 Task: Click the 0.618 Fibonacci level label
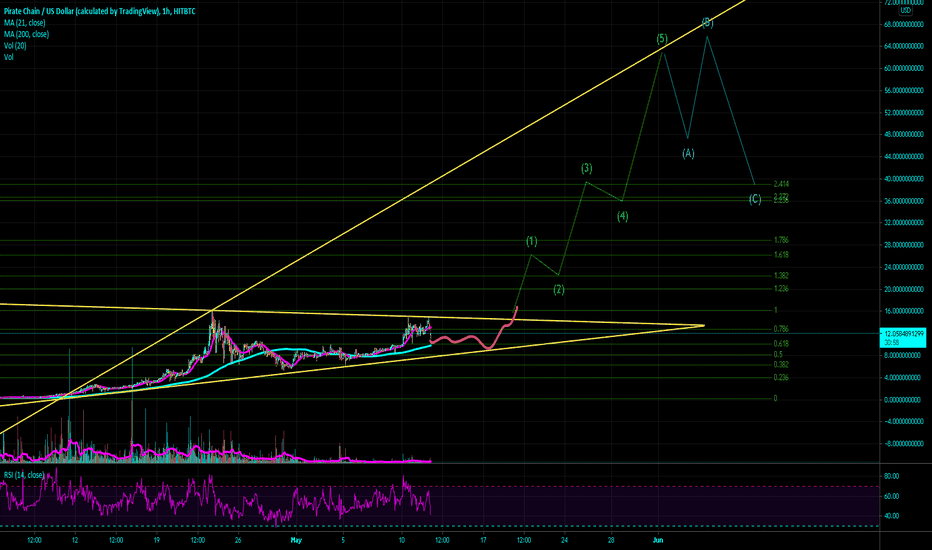click(x=781, y=344)
